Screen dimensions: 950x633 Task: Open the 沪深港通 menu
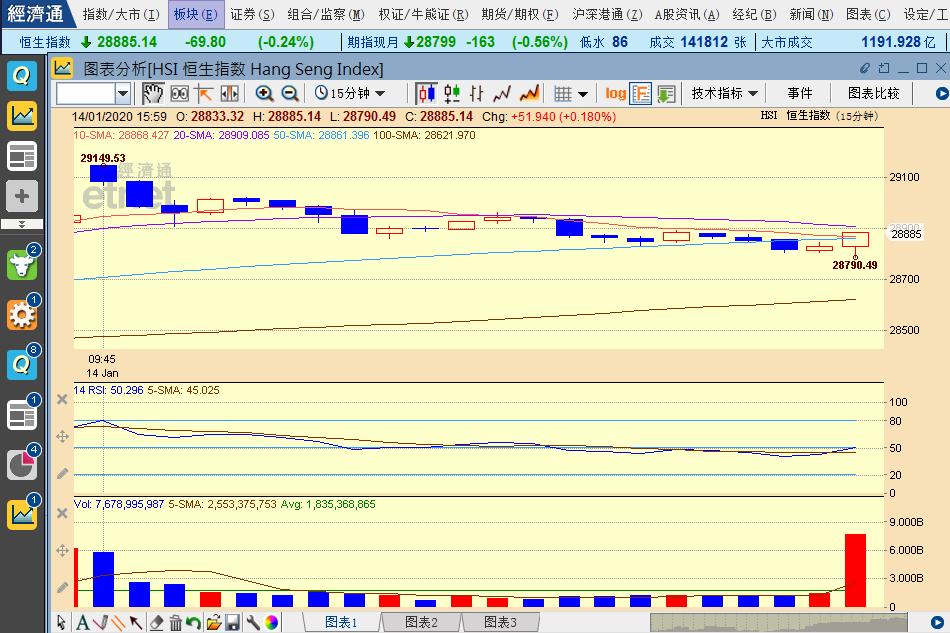607,14
